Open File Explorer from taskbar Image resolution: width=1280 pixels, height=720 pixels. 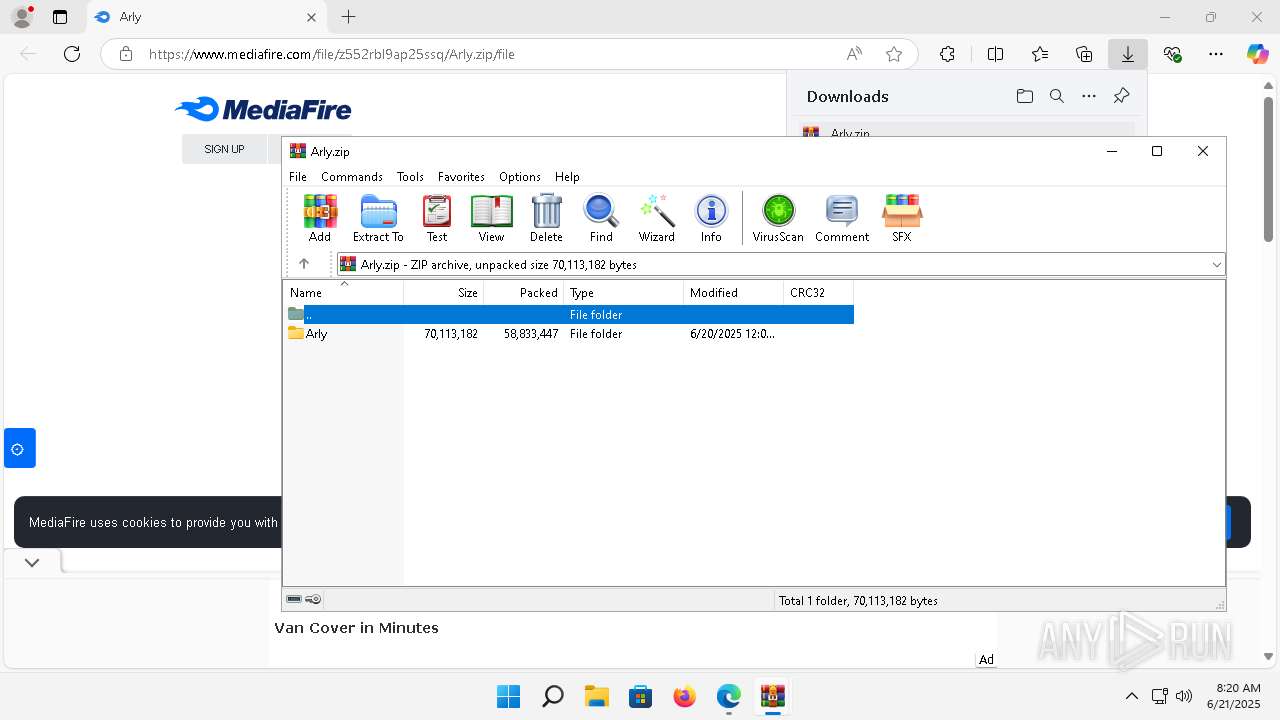click(596, 696)
